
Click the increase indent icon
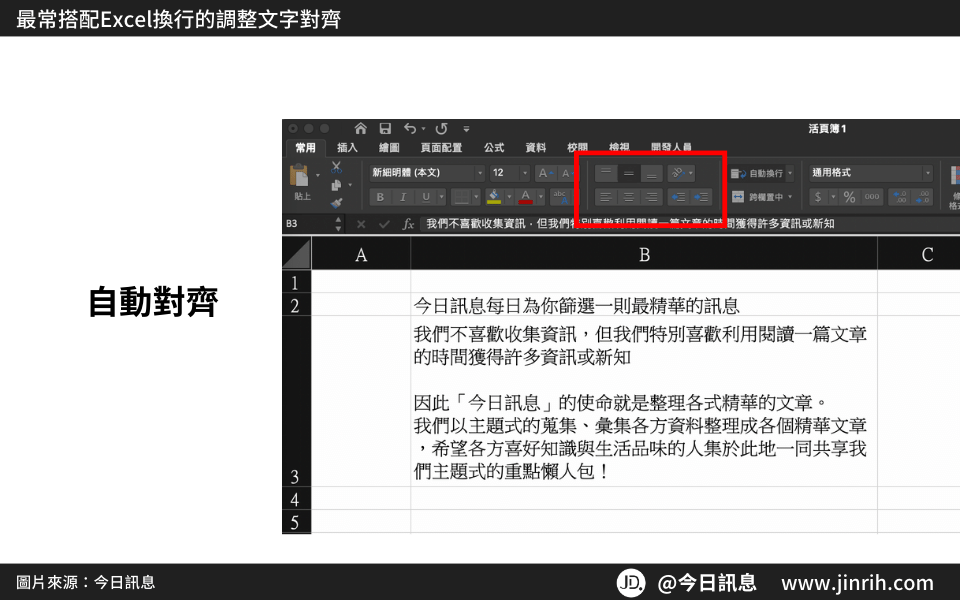[x=701, y=197]
